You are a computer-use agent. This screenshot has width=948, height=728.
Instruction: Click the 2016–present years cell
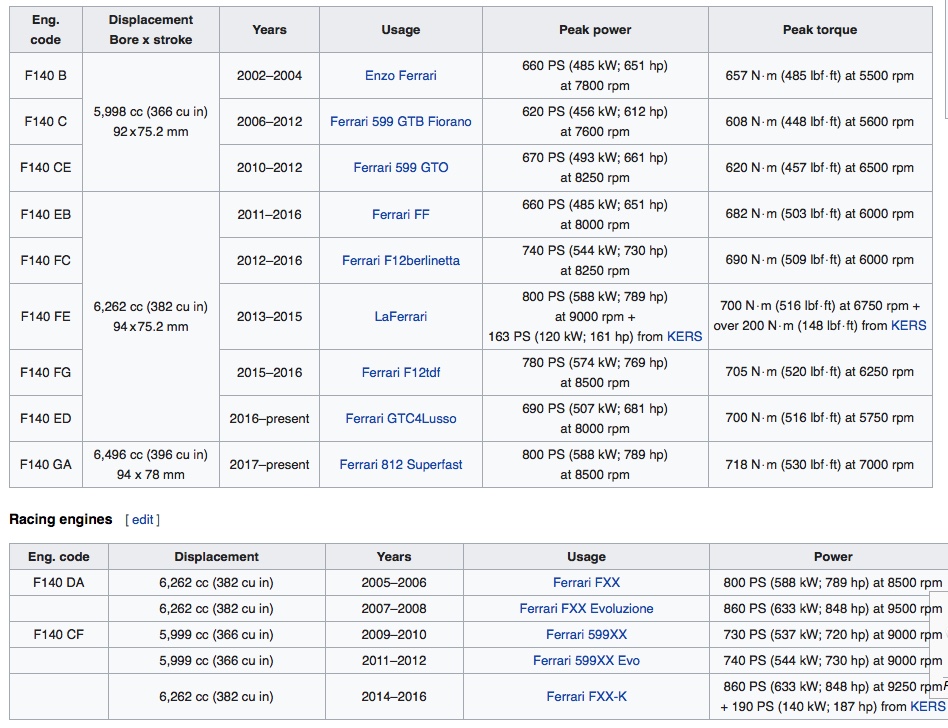(x=270, y=418)
